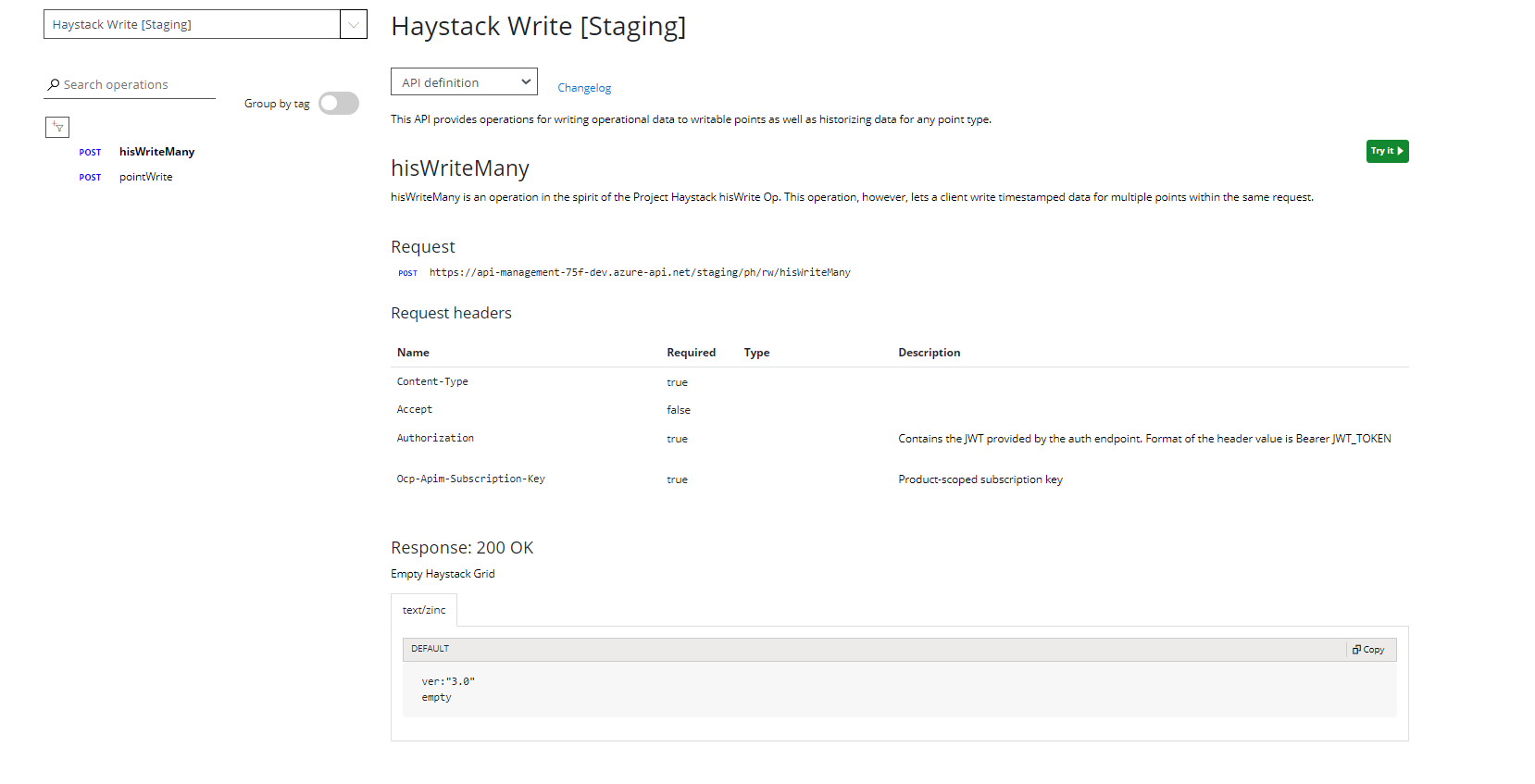1535x784 pixels.
Task: Click the search magnifier icon
Action: point(54,84)
